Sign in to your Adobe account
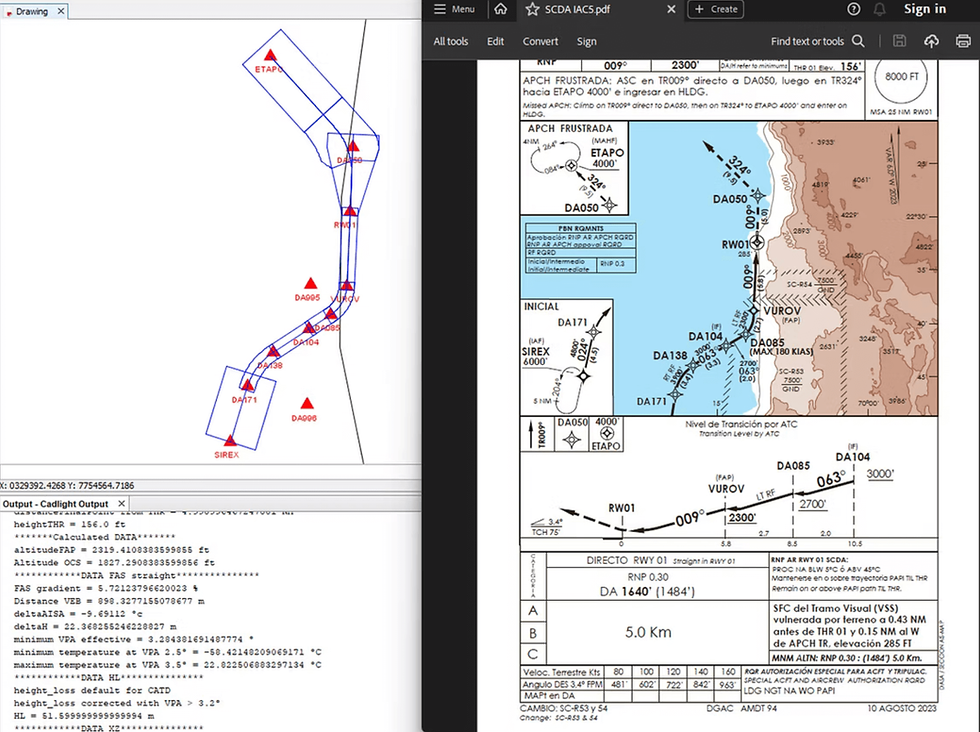Screen dimensions: 980x732 (x=923, y=9)
